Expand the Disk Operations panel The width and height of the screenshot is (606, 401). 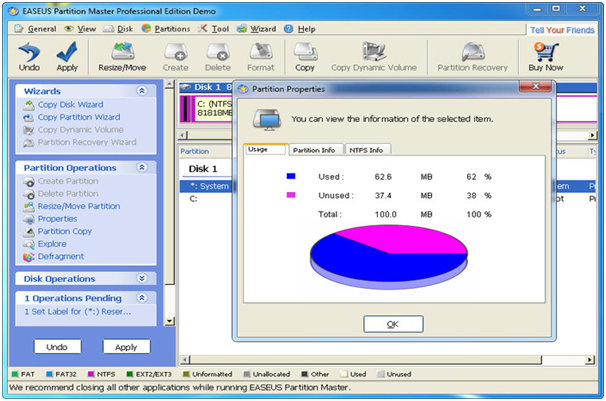click(142, 279)
